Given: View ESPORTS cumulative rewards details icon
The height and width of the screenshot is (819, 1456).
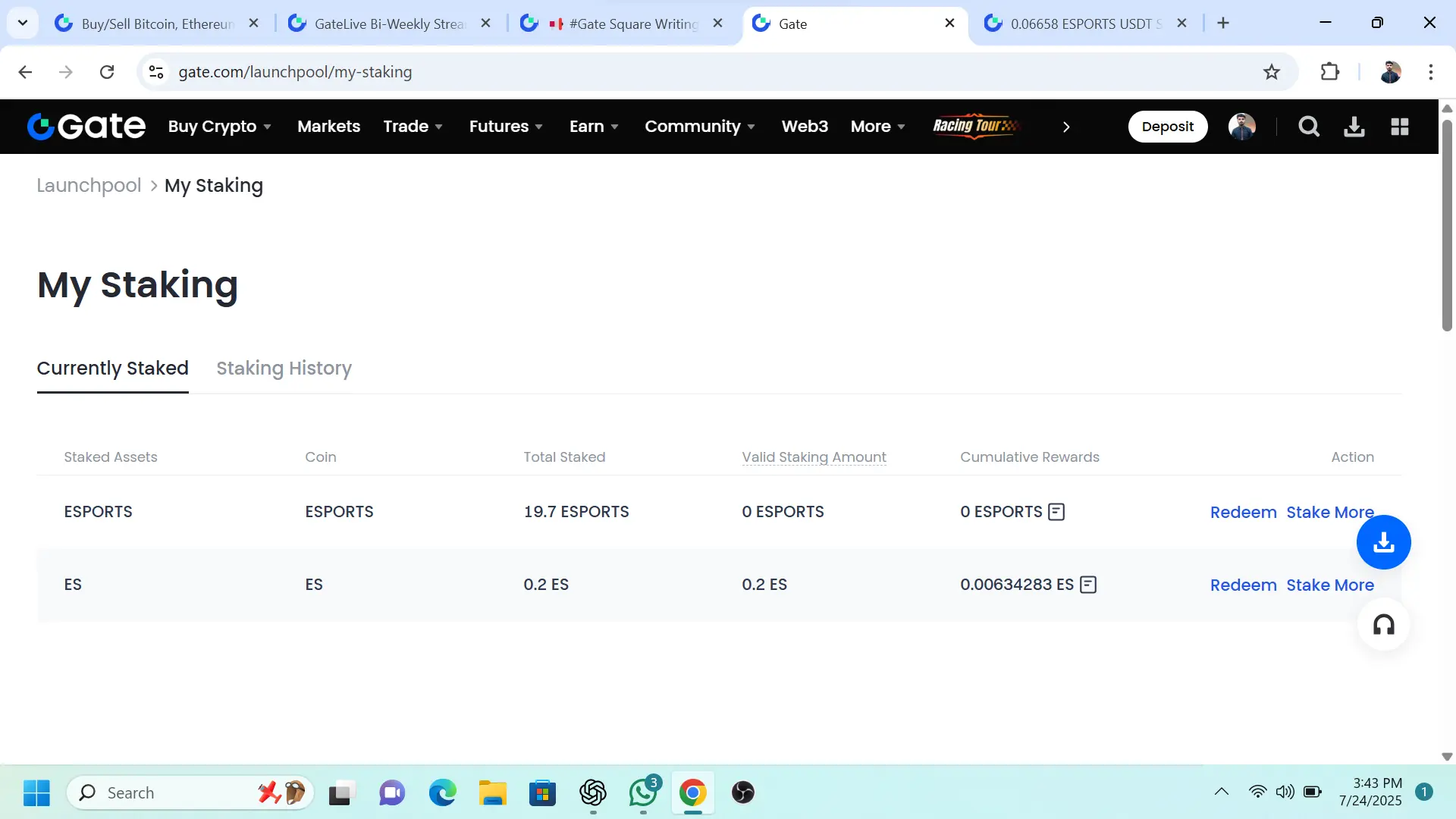Looking at the screenshot, I should tap(1056, 512).
